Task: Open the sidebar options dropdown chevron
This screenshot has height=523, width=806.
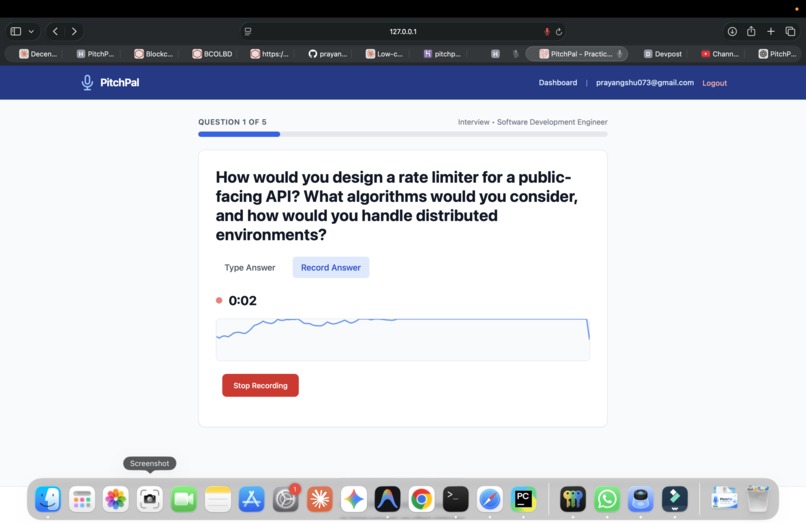Action: click(x=31, y=31)
